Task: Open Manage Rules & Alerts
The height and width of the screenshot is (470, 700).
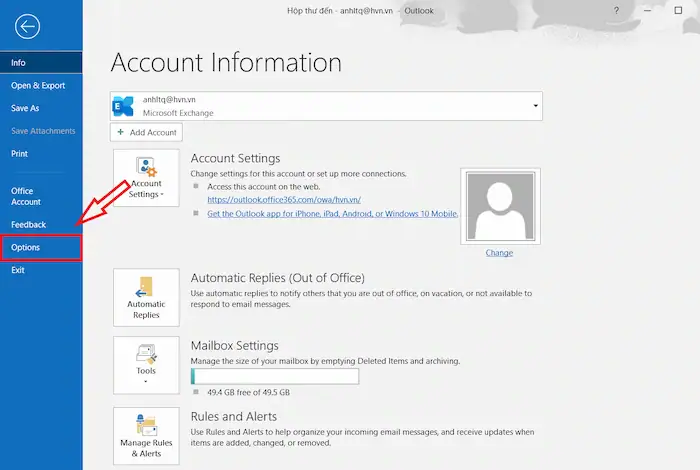Action: point(146,436)
